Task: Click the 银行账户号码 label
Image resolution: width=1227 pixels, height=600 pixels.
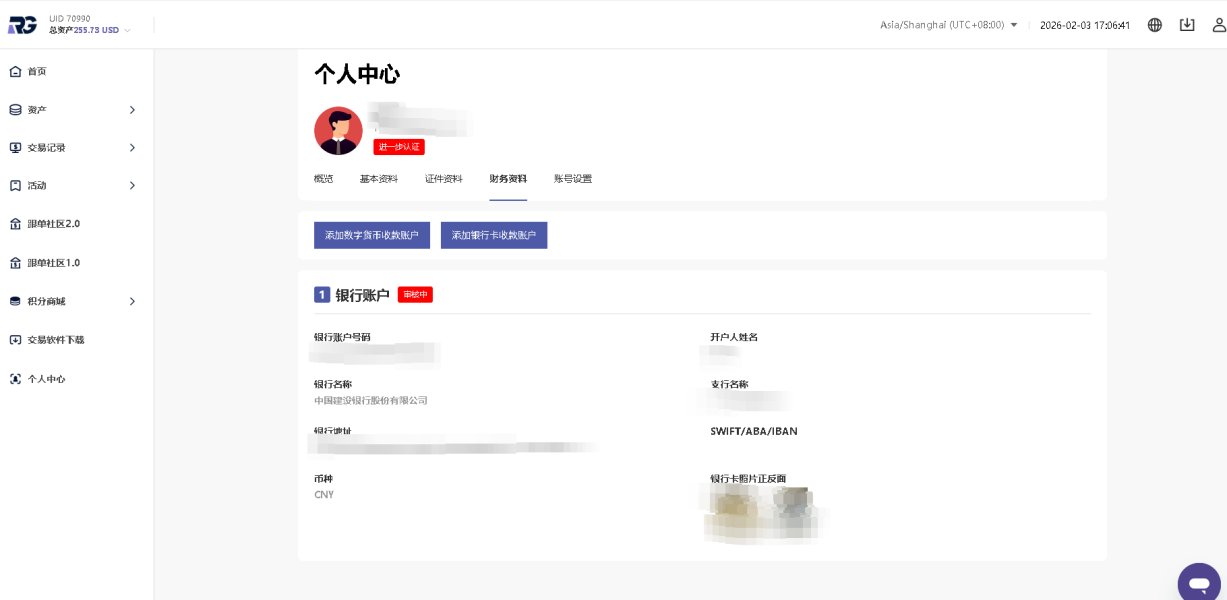Action: tap(342, 337)
